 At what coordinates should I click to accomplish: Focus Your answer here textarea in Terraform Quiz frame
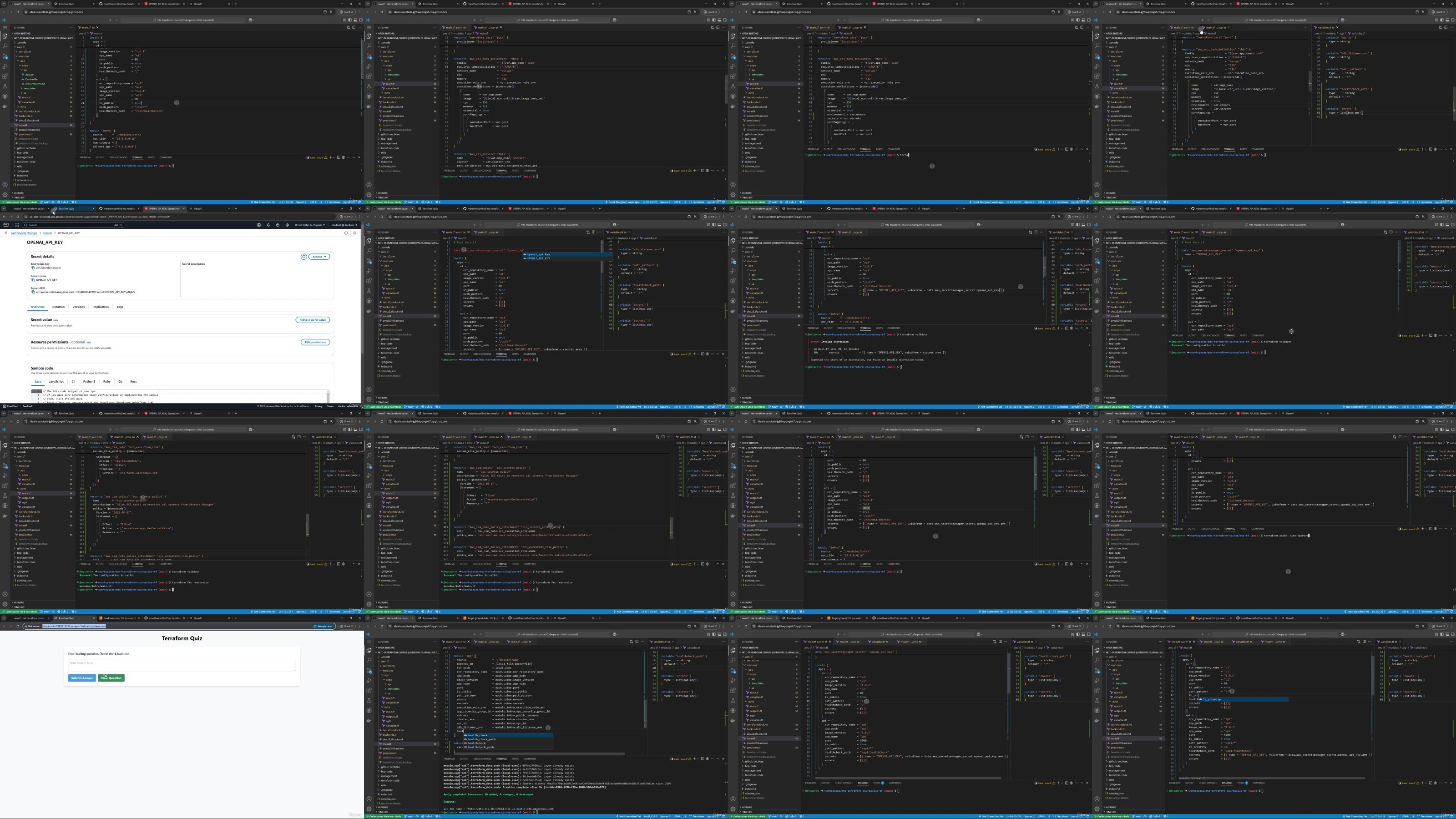182,665
